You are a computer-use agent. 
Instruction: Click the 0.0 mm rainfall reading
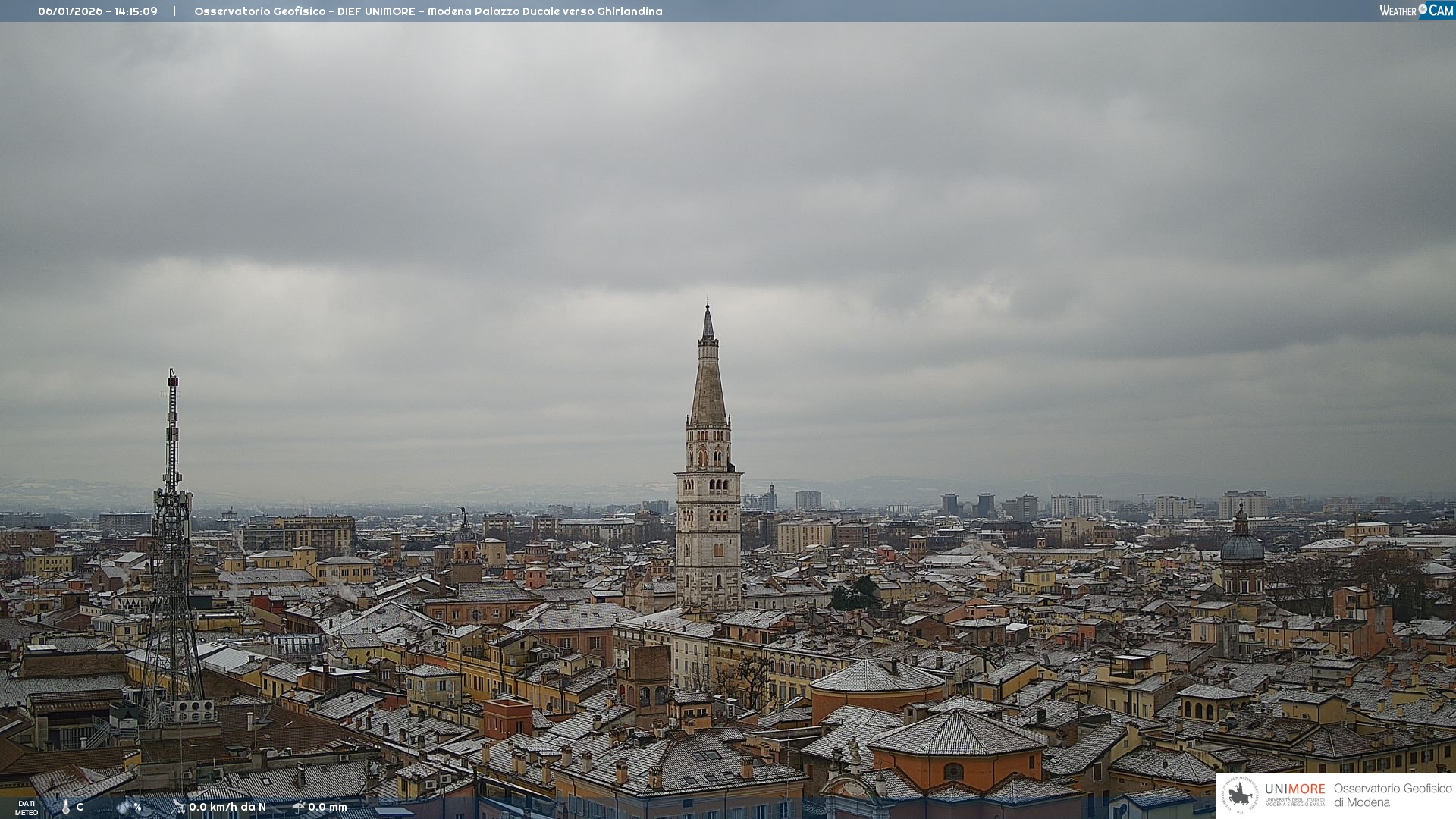pos(328,807)
